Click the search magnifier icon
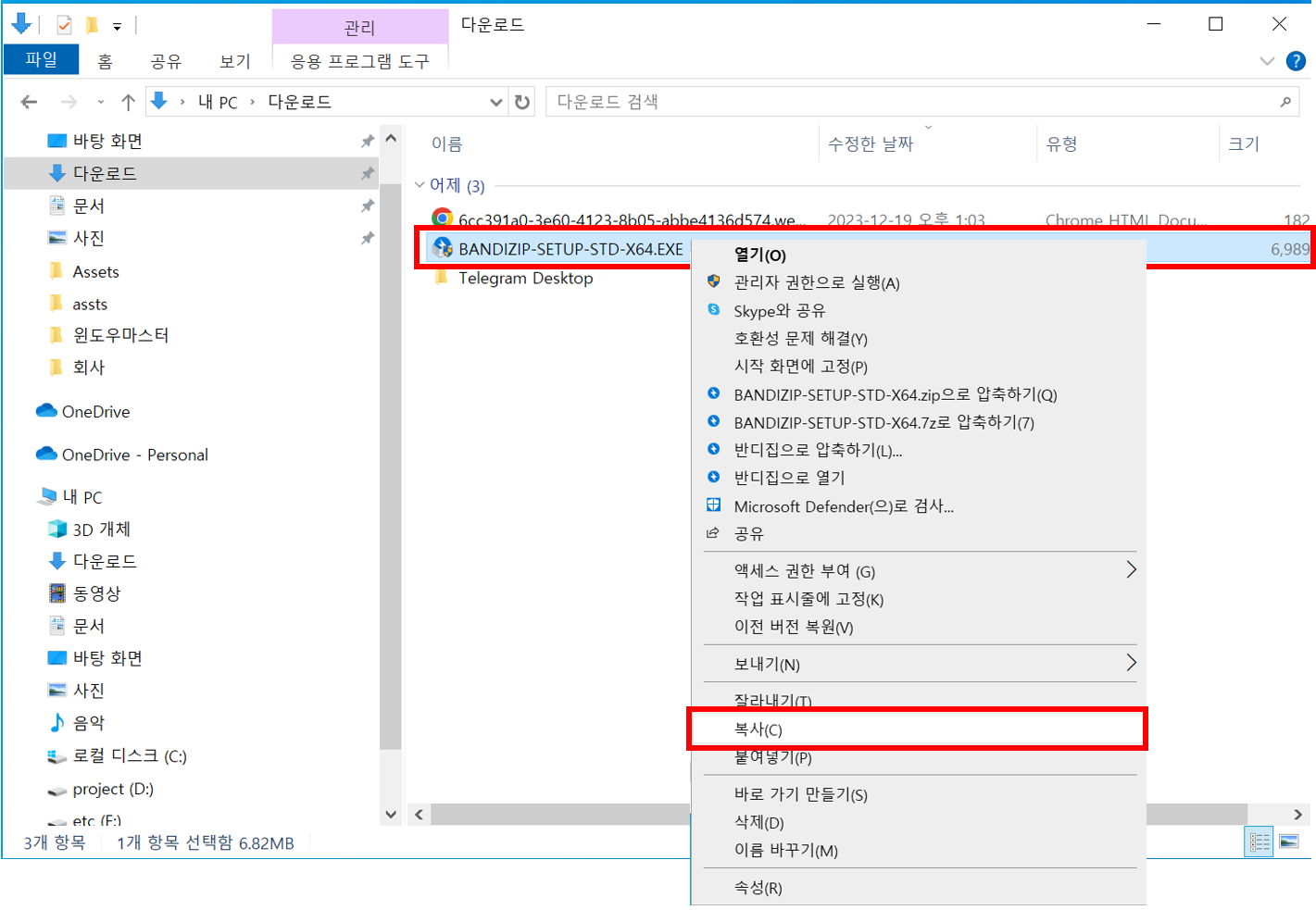This screenshot has width=1316, height=910. click(1285, 102)
